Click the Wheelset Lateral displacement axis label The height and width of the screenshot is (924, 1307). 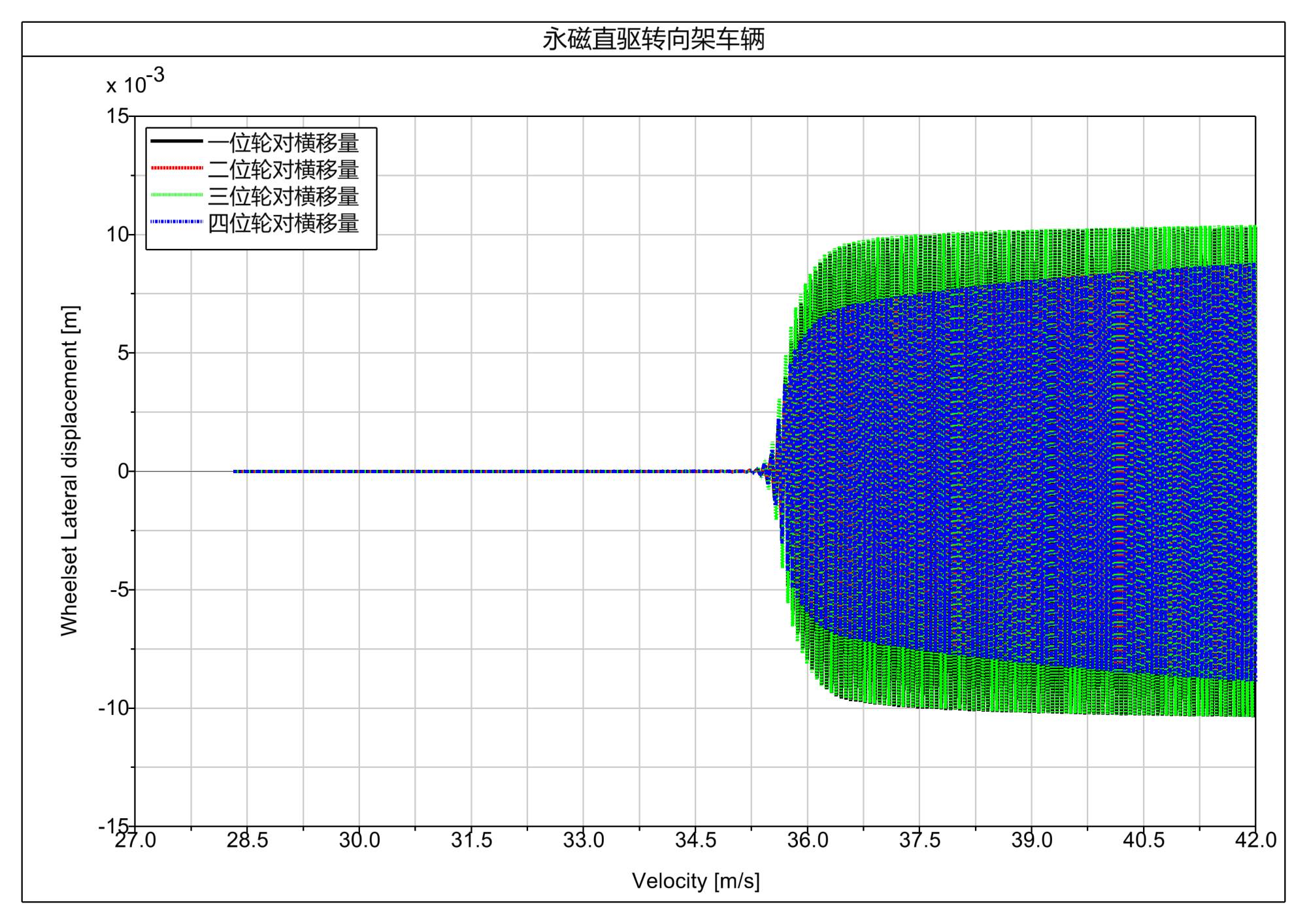(x=69, y=470)
